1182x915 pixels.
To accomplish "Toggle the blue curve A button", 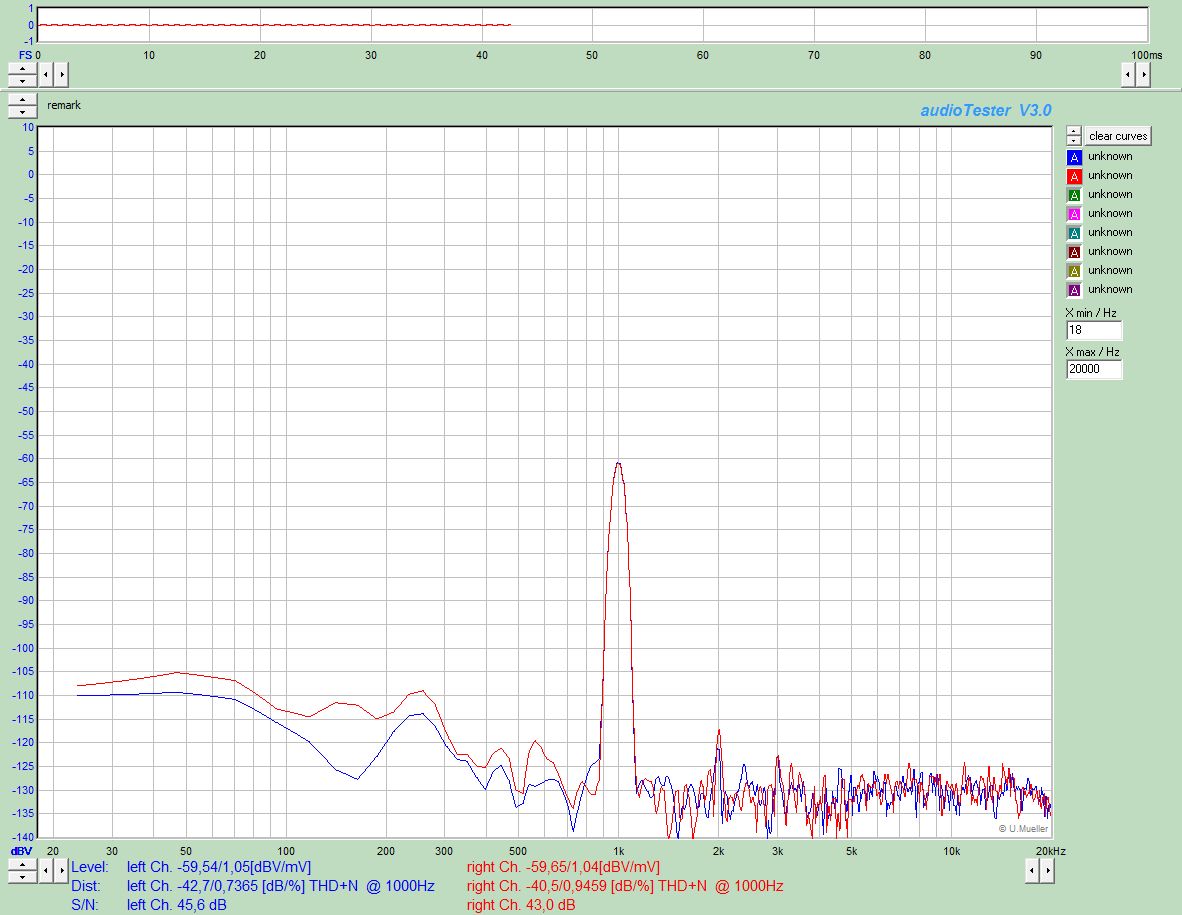I will point(1074,157).
